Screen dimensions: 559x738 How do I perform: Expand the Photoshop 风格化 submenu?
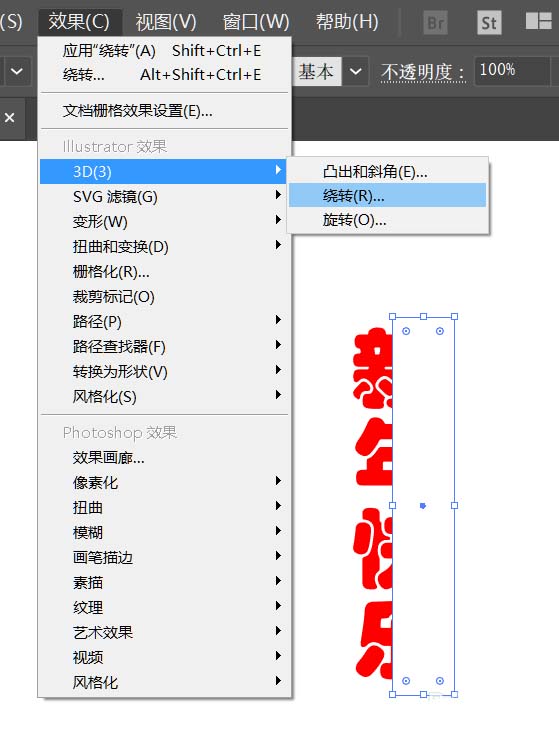tap(163, 682)
